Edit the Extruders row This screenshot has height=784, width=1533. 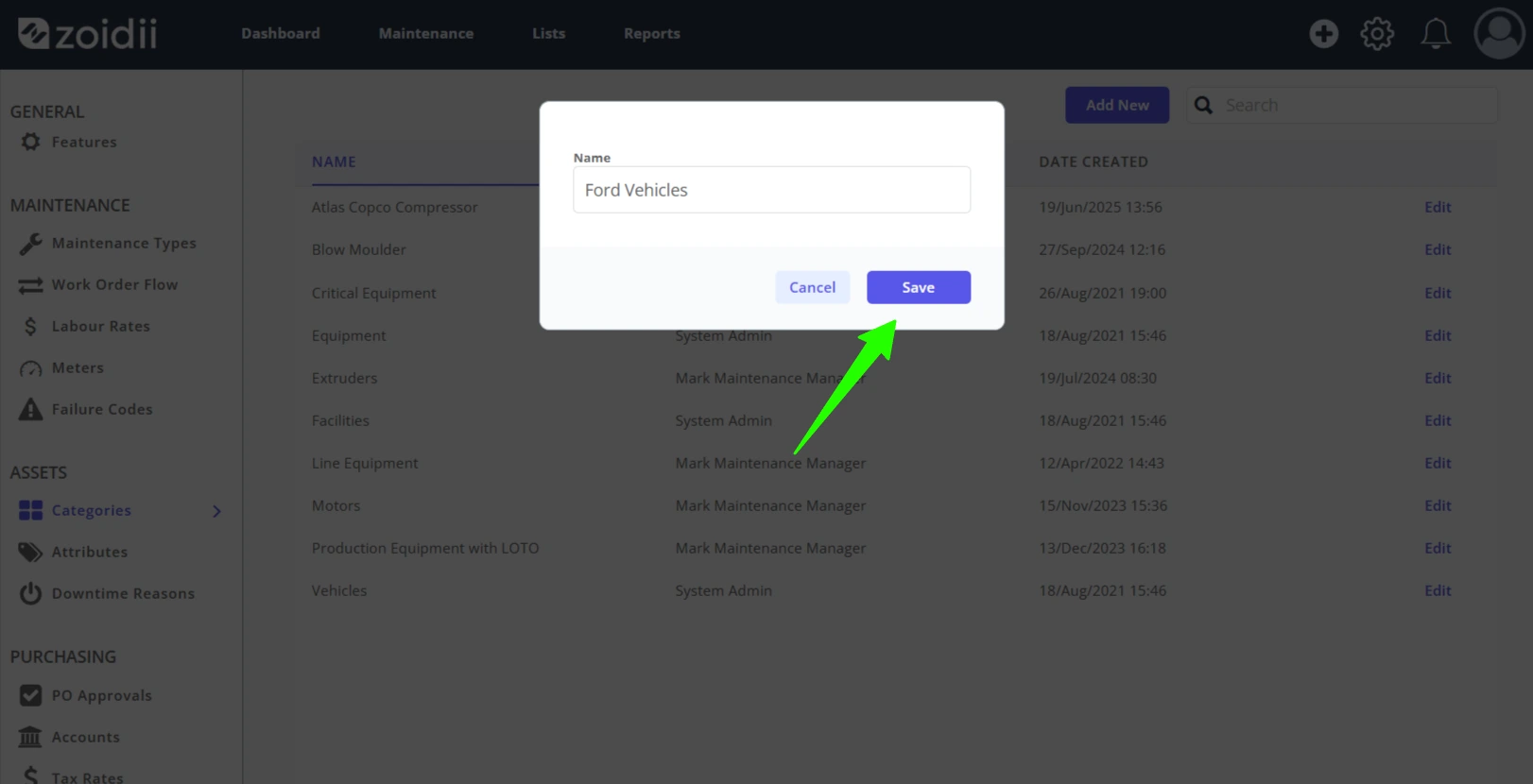(1438, 378)
